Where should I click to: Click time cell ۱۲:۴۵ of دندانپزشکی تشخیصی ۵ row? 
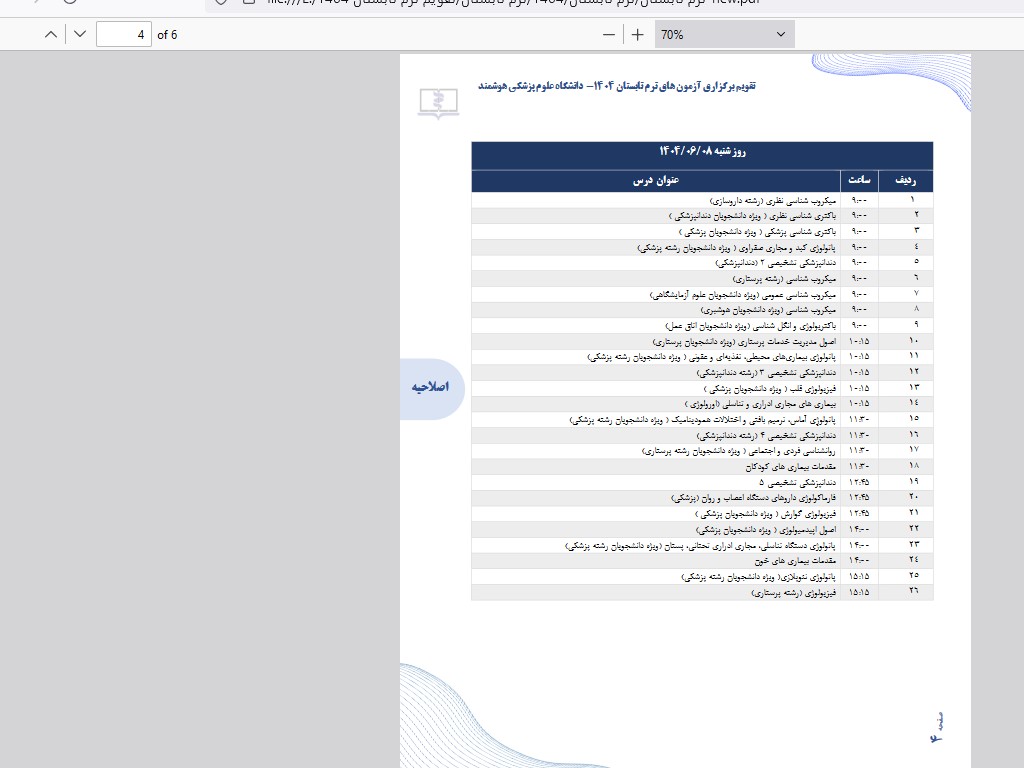coord(859,482)
